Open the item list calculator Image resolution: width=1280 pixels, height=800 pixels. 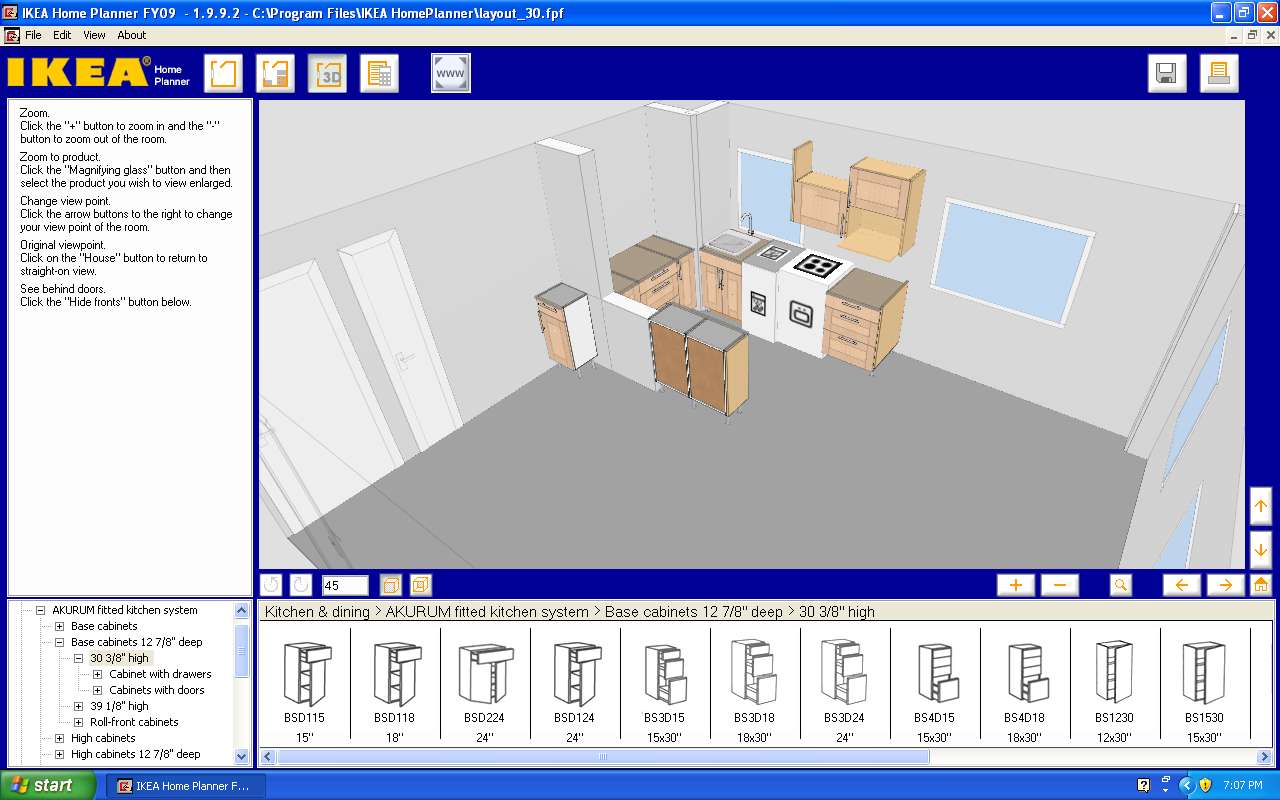coord(379,72)
